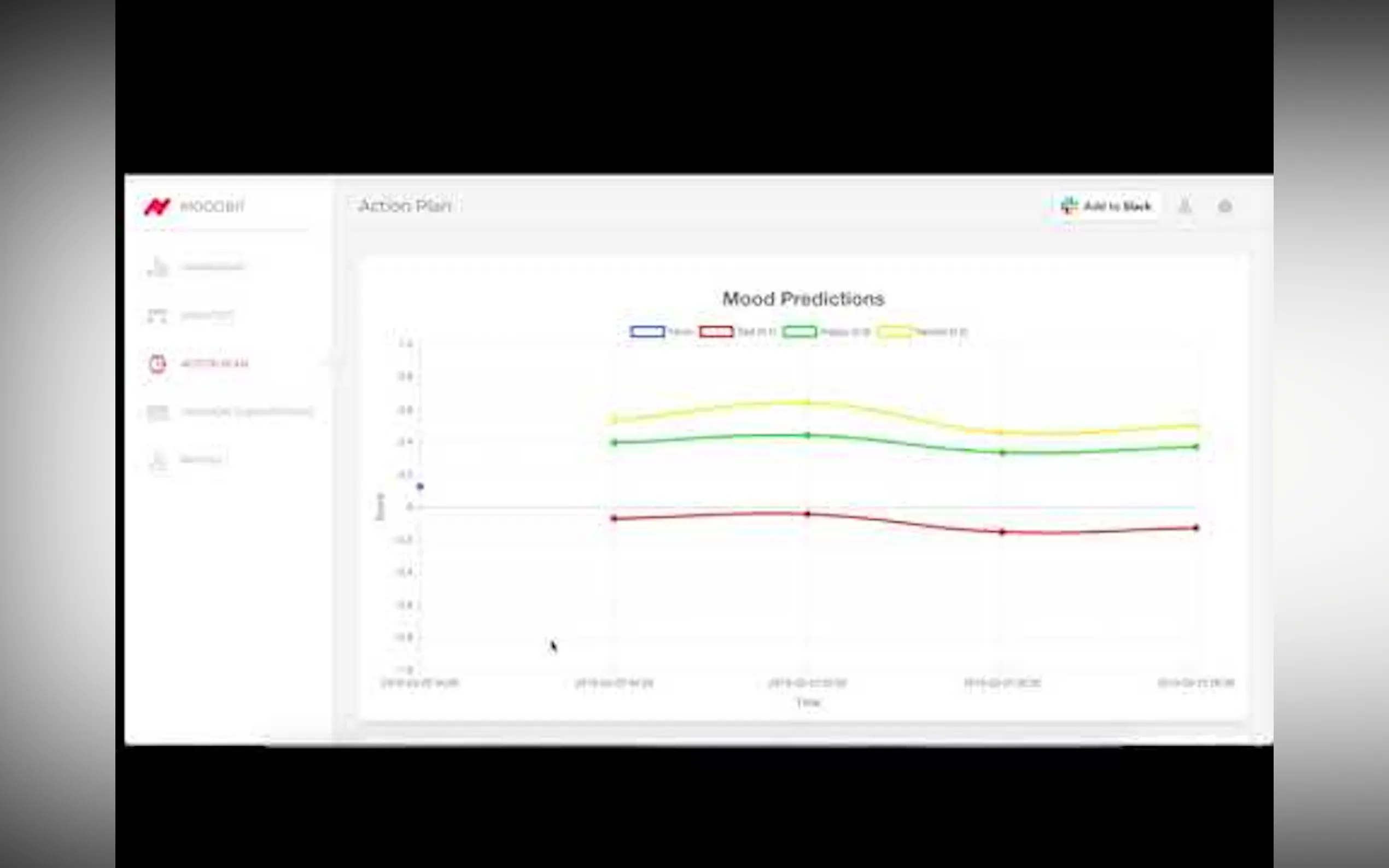This screenshot has width=1389, height=868.
Task: Toggle the yellow series legend box
Action: tap(894, 332)
